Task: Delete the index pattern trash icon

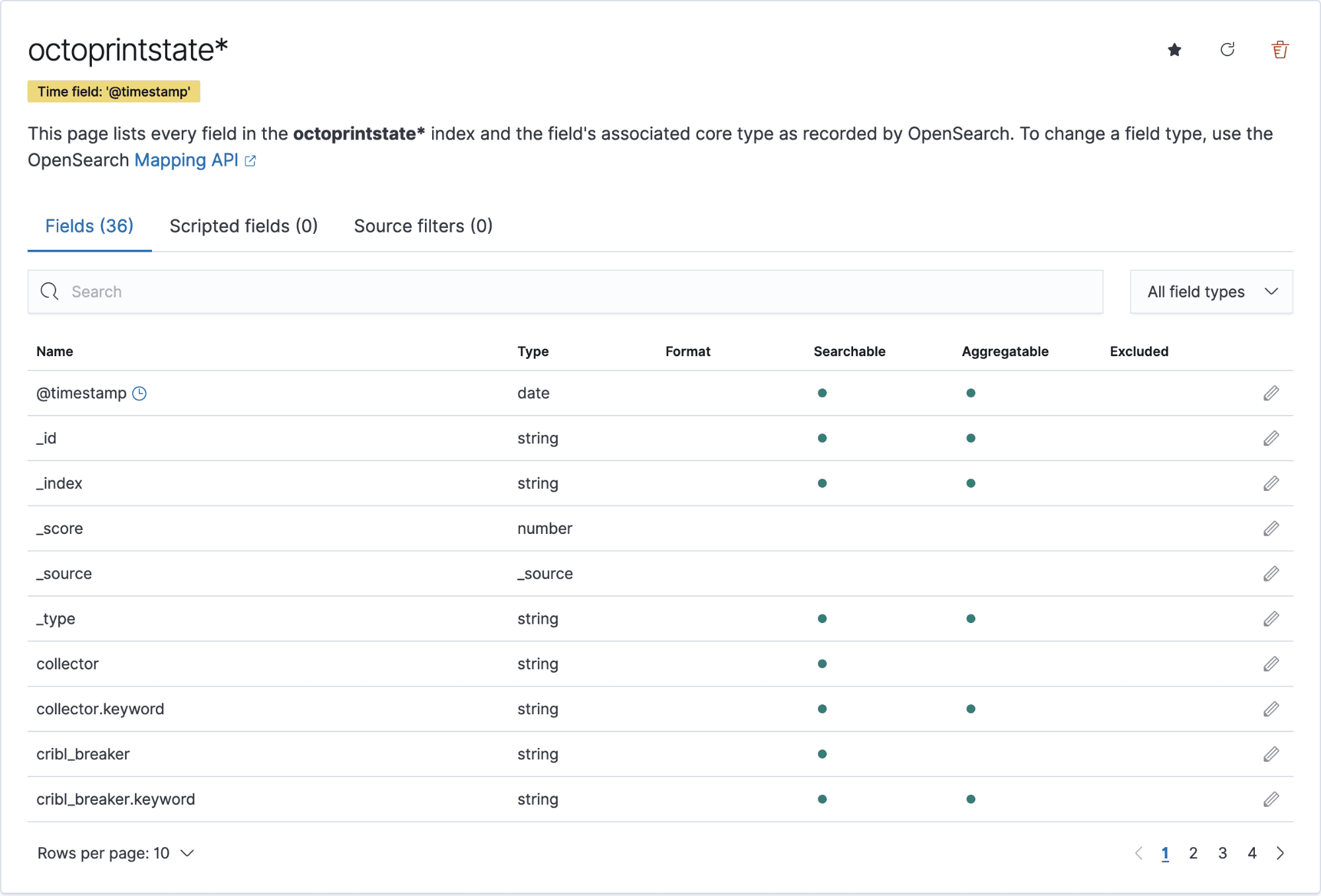Action: click(1279, 50)
